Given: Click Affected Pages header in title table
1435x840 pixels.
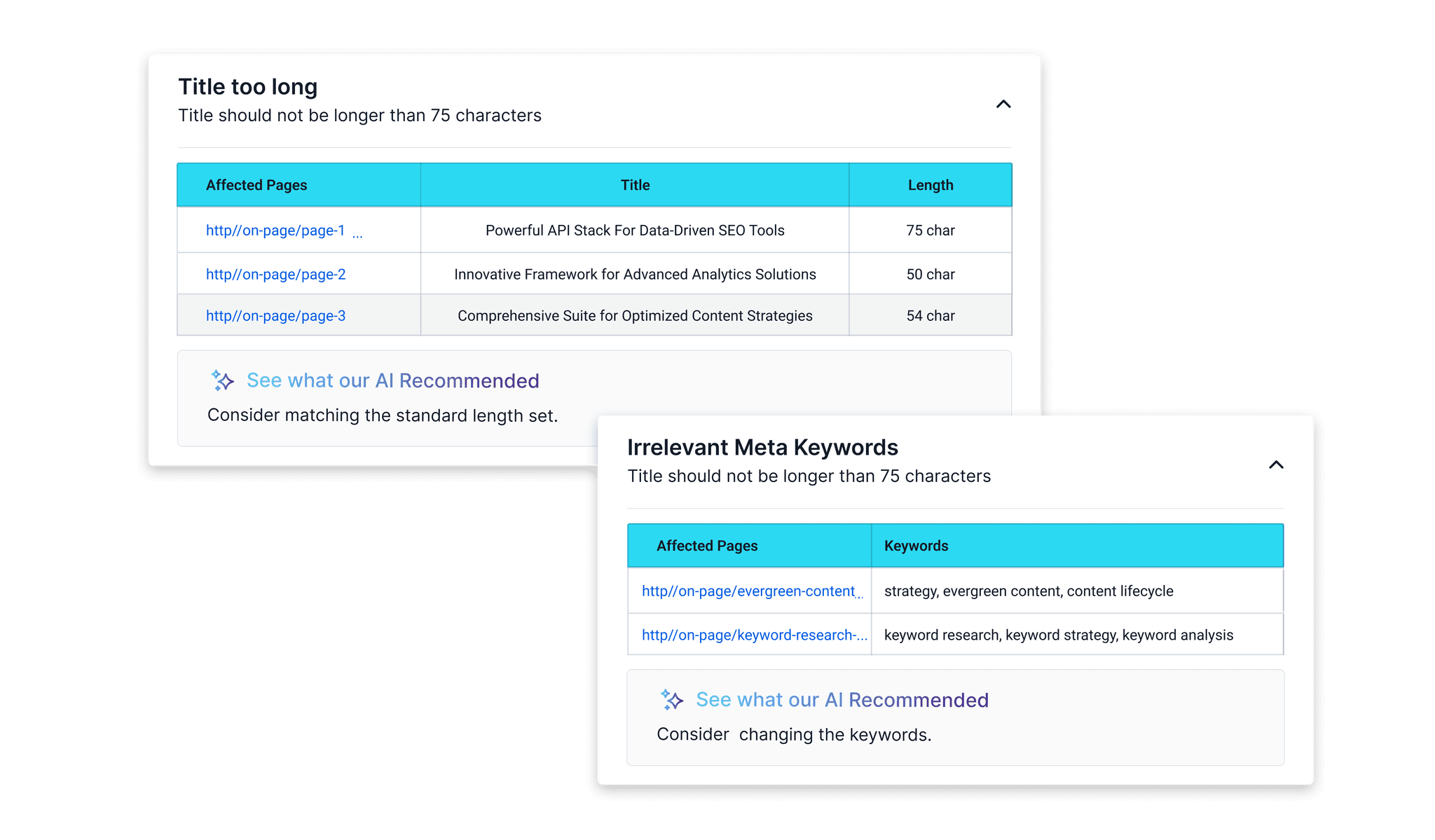Looking at the screenshot, I should click(x=256, y=185).
